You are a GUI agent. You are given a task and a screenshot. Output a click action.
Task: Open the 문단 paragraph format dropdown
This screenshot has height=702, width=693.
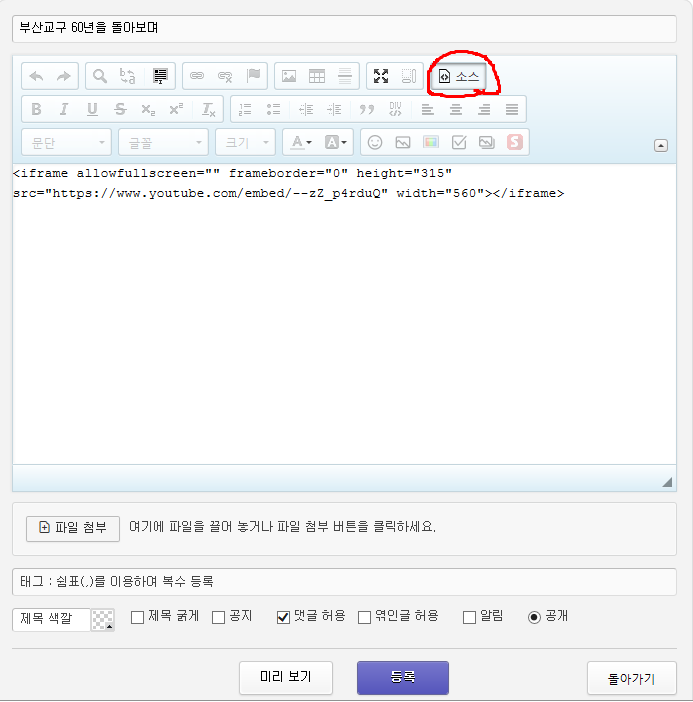tap(66, 142)
